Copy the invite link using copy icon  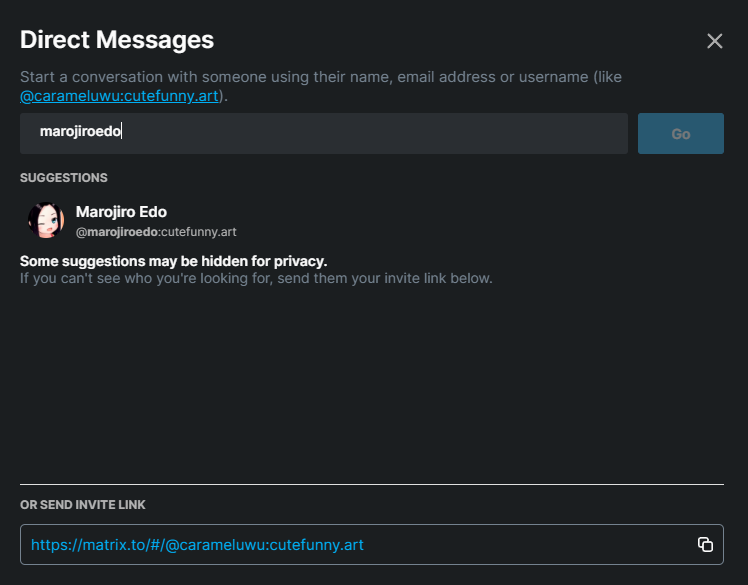705,544
